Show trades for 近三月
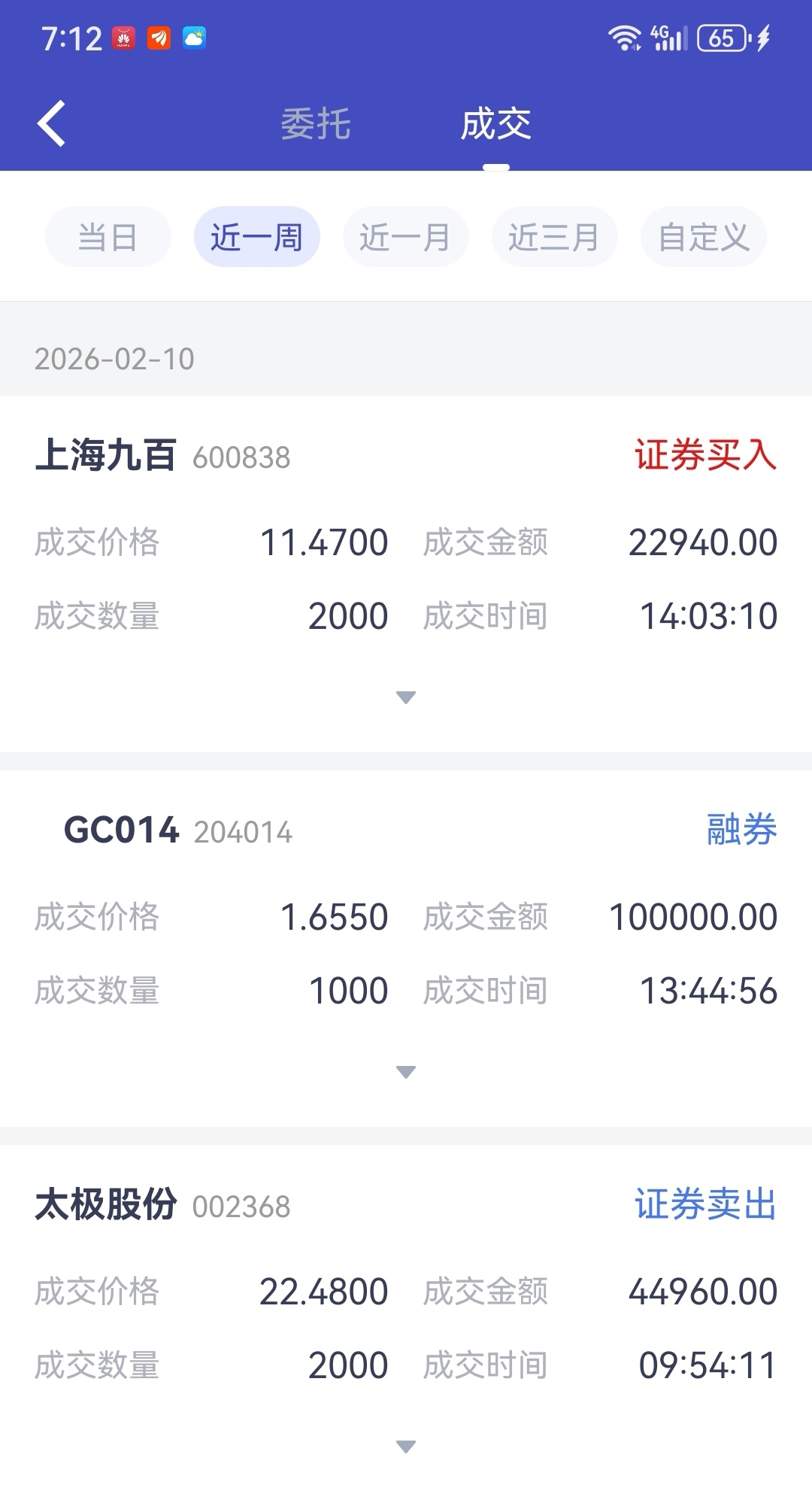This screenshot has width=812, height=1500. [x=555, y=237]
